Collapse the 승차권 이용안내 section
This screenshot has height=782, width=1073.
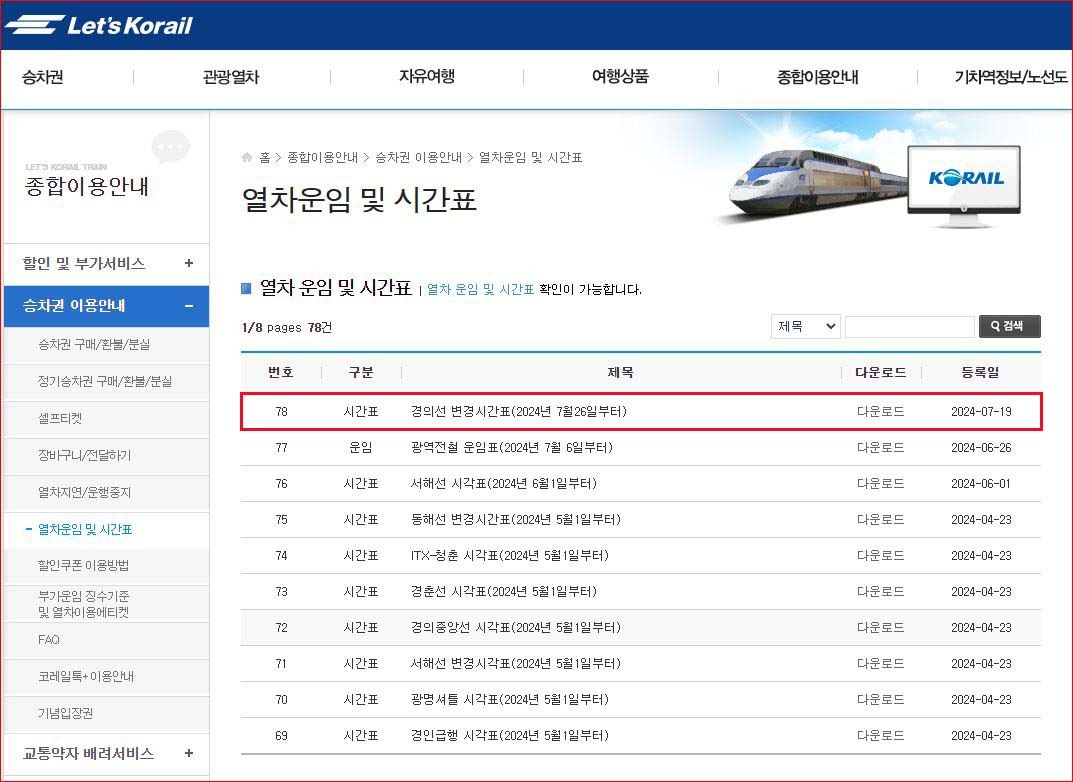point(189,306)
